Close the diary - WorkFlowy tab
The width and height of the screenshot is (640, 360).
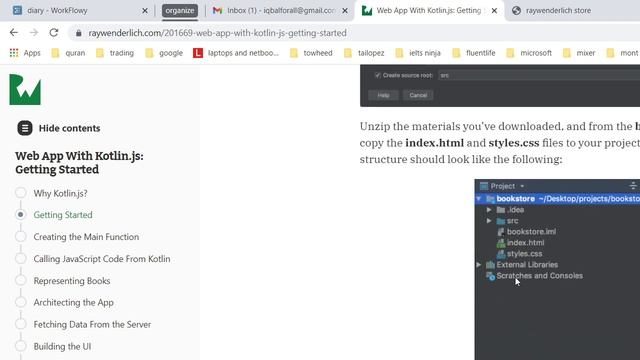144,11
